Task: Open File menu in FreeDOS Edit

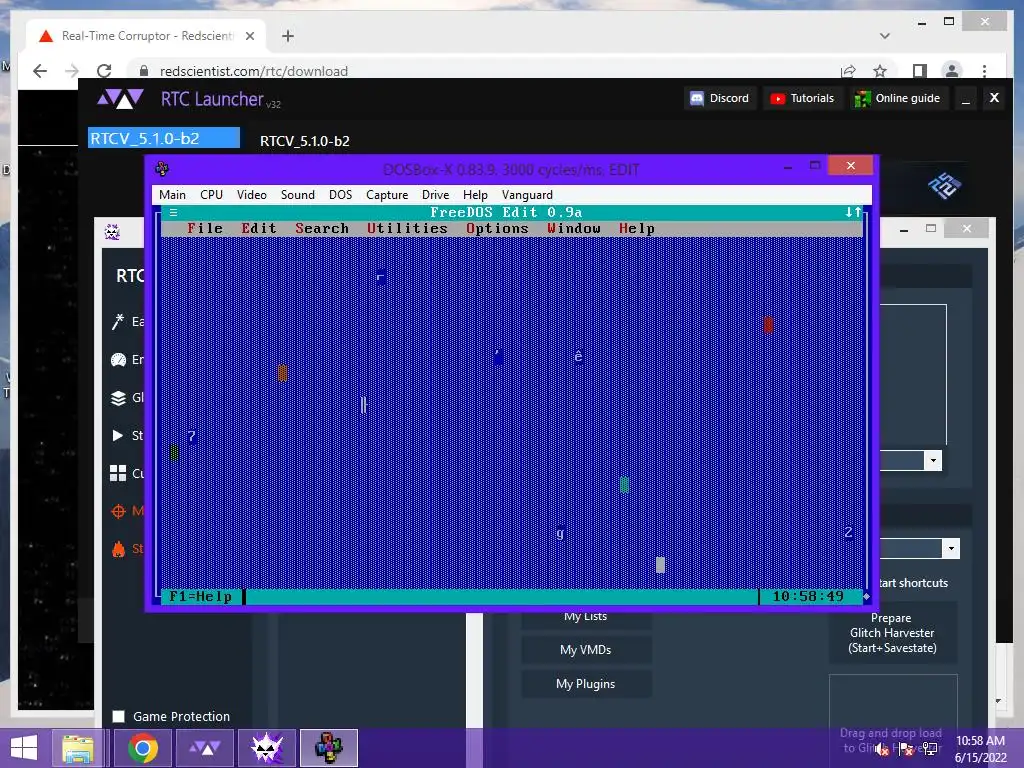Action: tap(204, 229)
